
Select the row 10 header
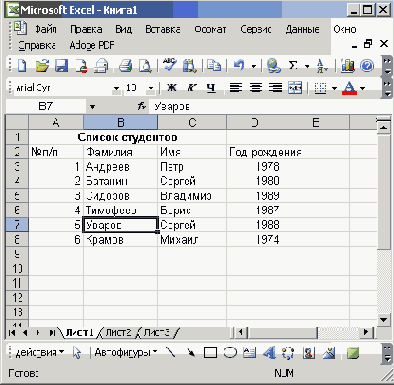(17, 268)
